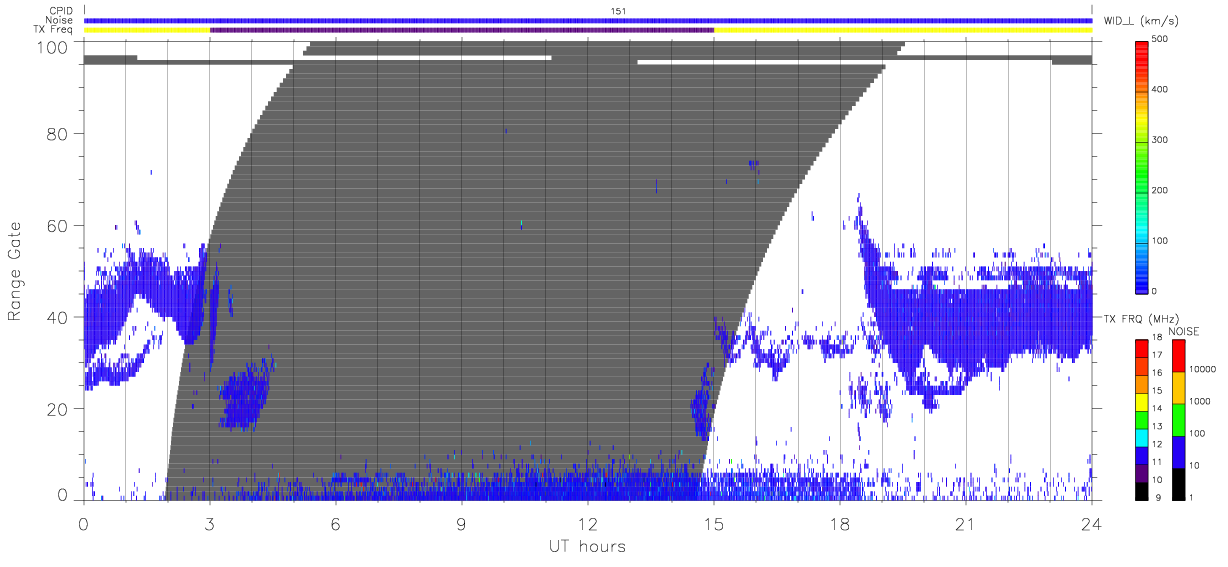Click UT hour tick label 21
Image resolution: width=1228 pixels, height=567 pixels.
966,523
